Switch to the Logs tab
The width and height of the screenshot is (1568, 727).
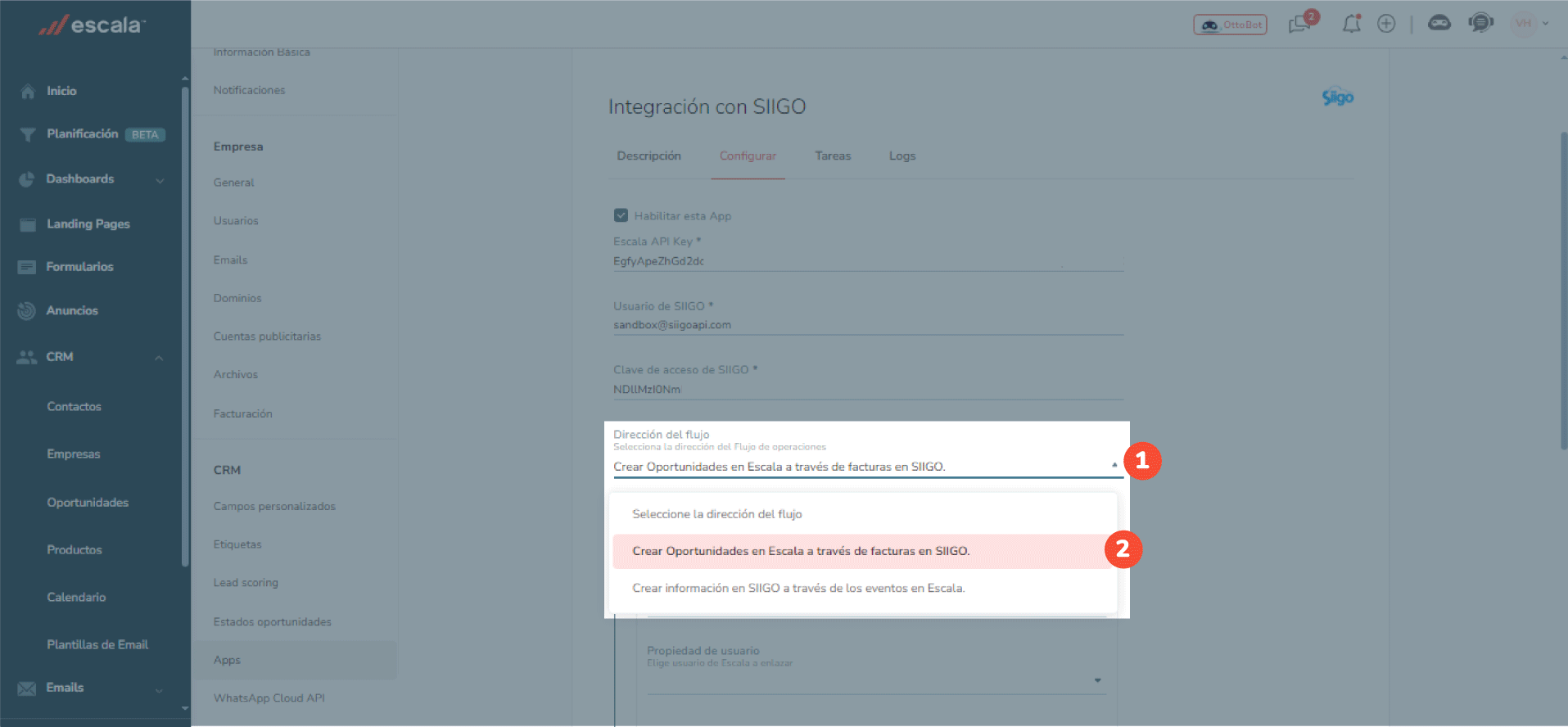(902, 156)
